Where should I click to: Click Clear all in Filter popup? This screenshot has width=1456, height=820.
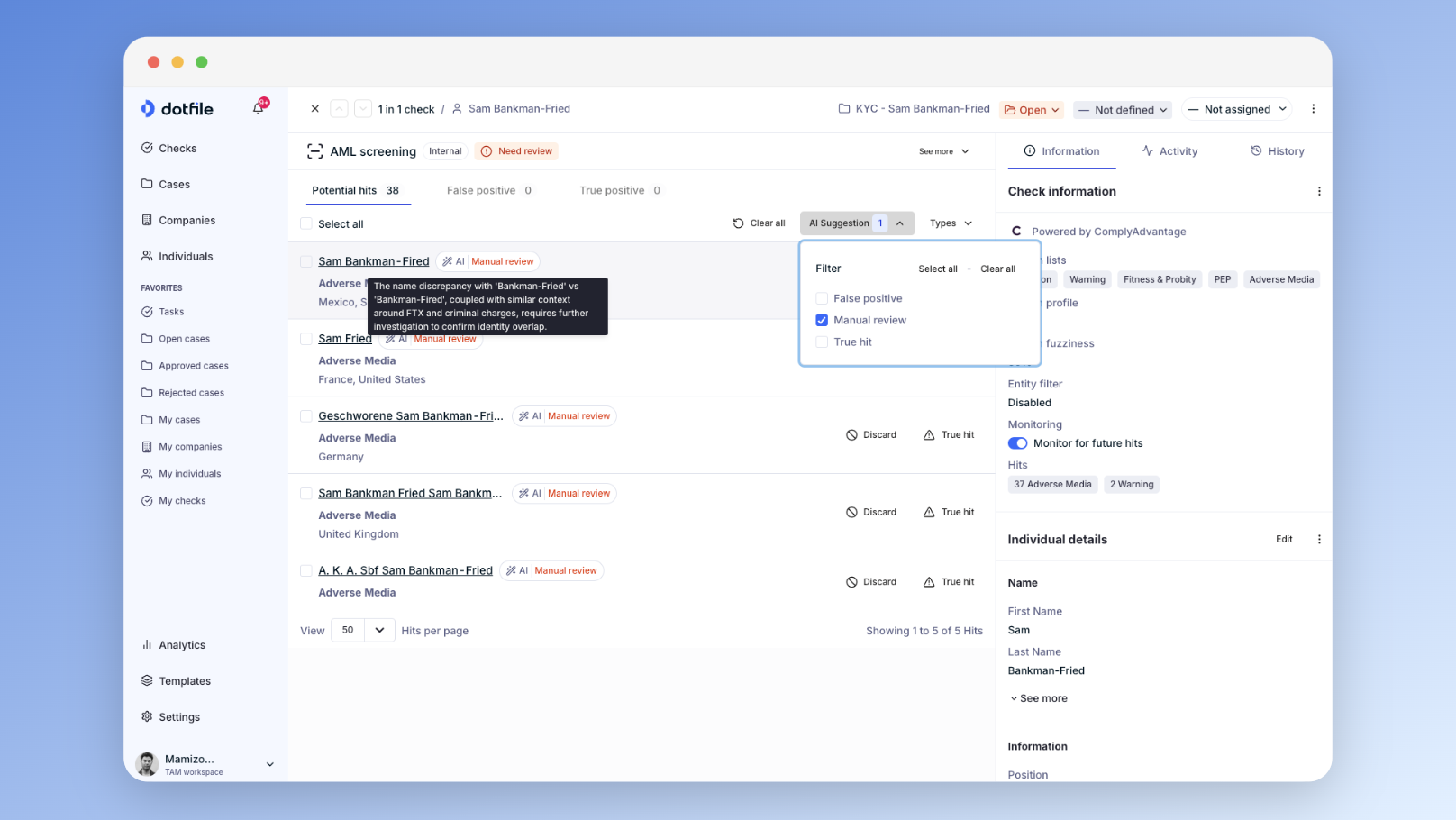pyautogui.click(x=998, y=269)
